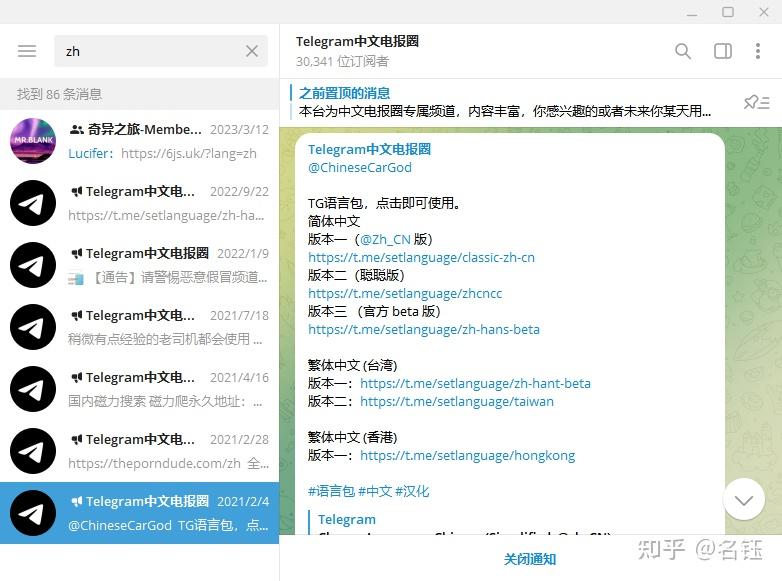The image size is (782, 581).
Task: Open the 奇异之旅-Membe... result from 2023/3/12
Action: pos(140,141)
